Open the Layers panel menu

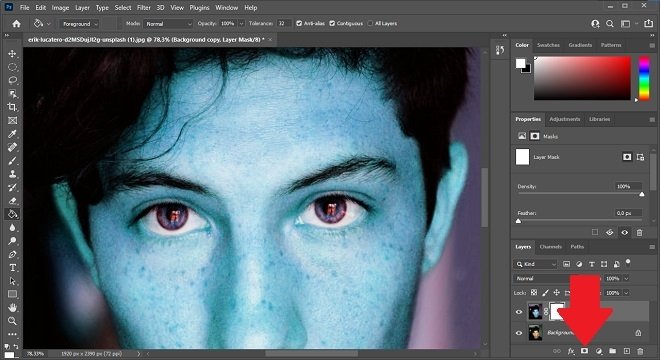pyautogui.click(x=652, y=247)
